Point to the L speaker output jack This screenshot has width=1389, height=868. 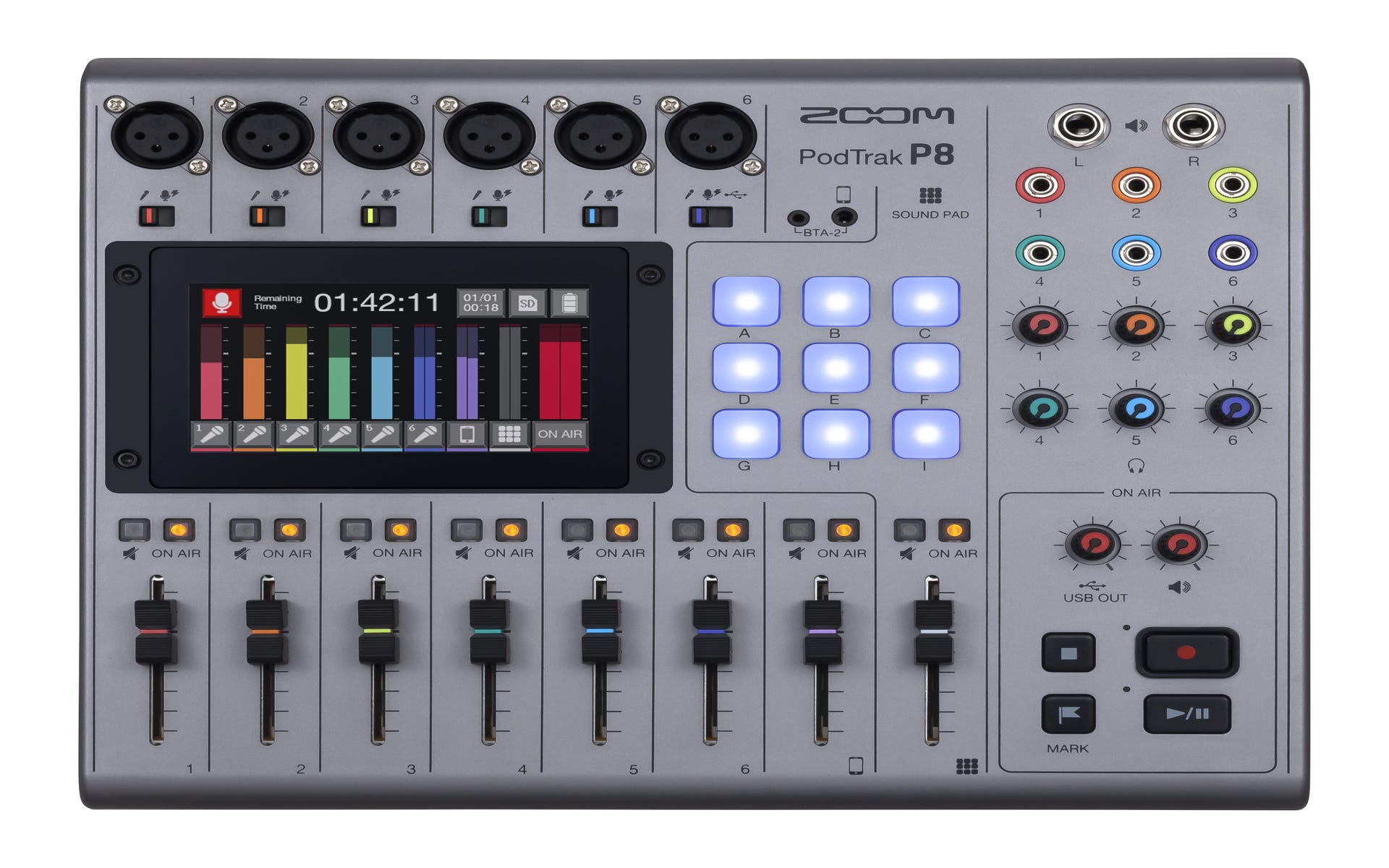pyautogui.click(x=1079, y=126)
